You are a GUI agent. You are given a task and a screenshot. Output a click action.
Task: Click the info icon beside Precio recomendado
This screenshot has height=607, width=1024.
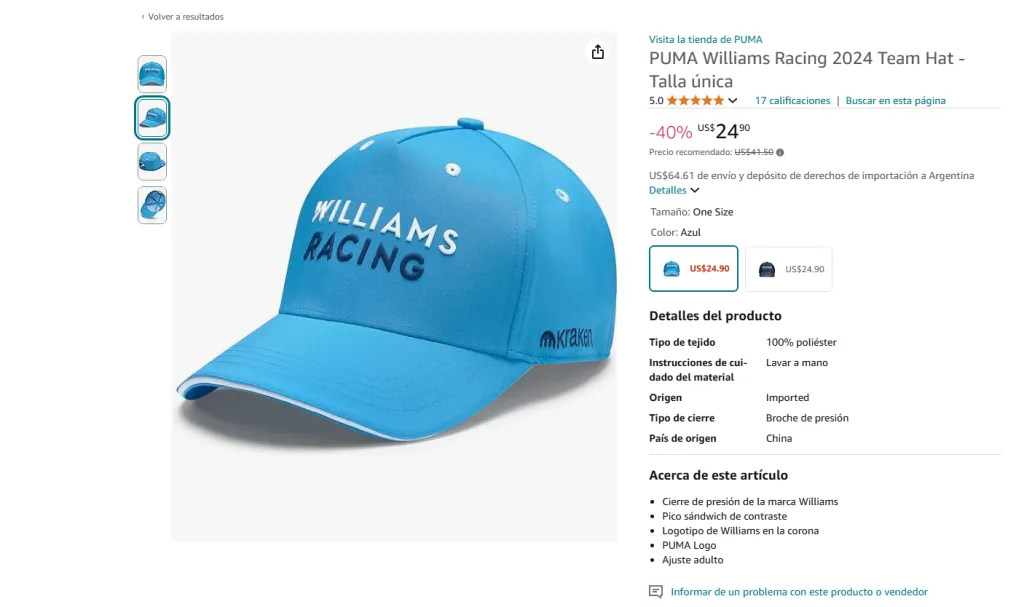click(x=780, y=152)
